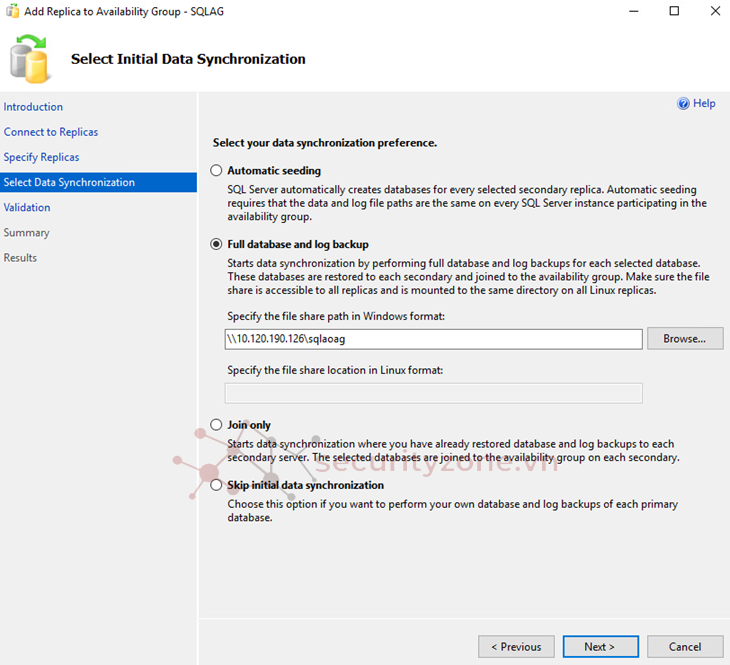Select the Select Data Synchronization page

coord(69,182)
